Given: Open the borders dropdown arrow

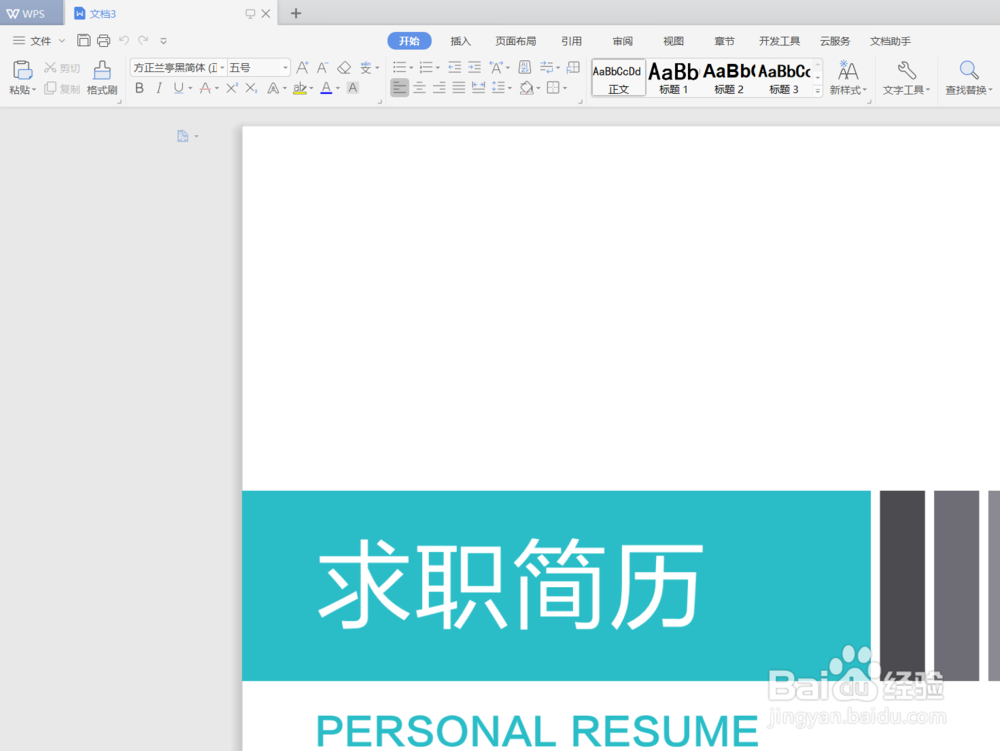Looking at the screenshot, I should click(565, 89).
